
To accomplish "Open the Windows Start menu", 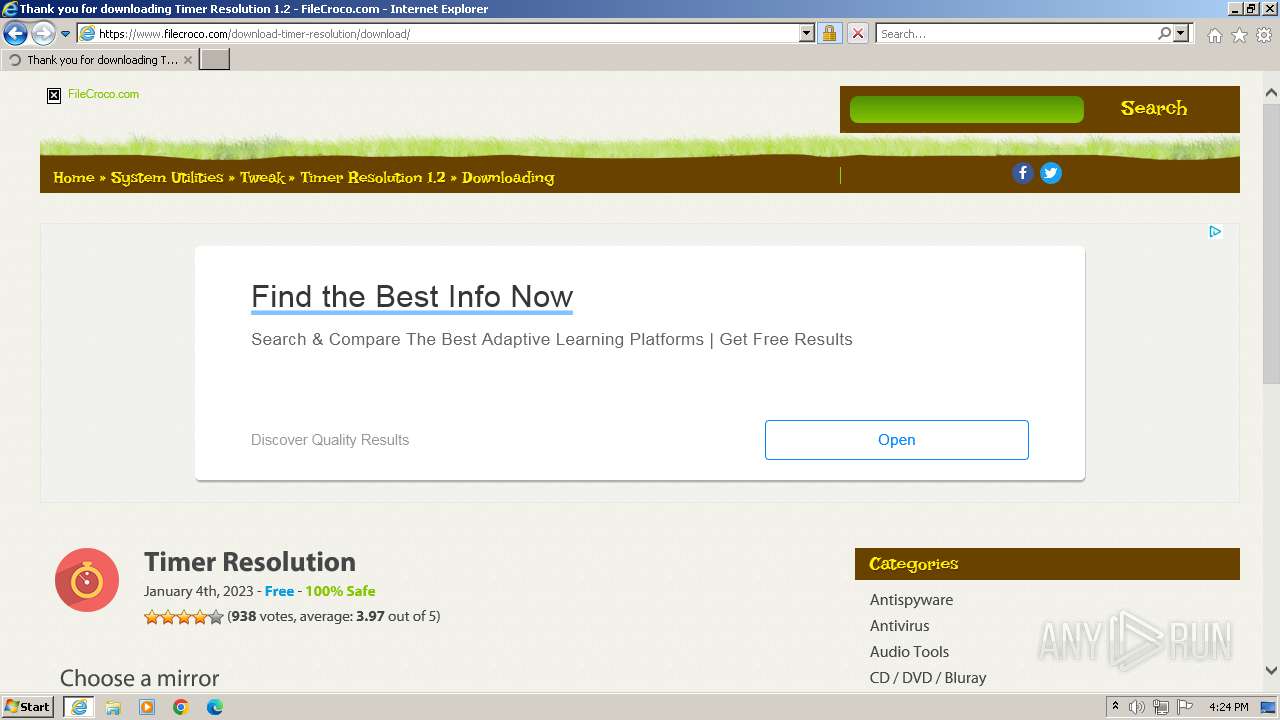I will pyautogui.click(x=28, y=707).
